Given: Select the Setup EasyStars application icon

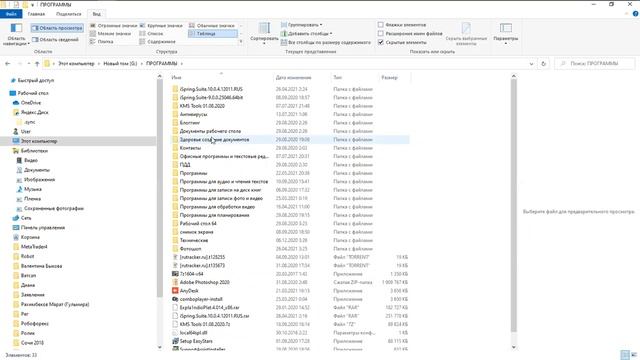Looking at the screenshot, I should tap(175, 341).
